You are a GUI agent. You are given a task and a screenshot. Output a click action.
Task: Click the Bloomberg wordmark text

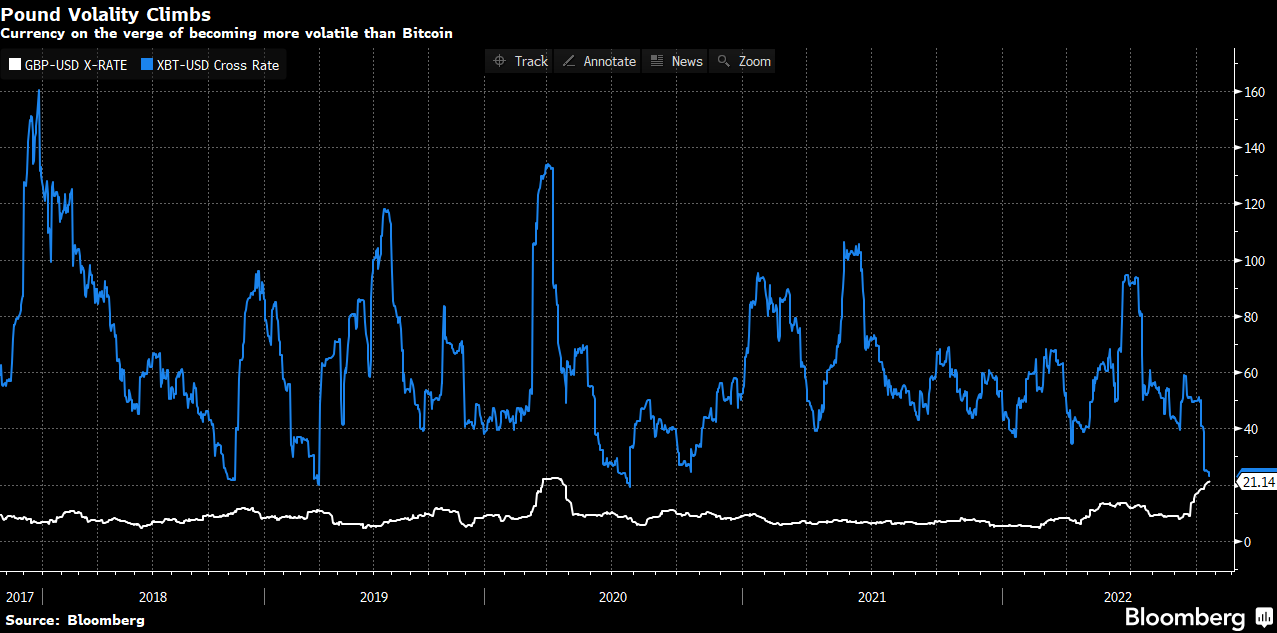[1185, 617]
